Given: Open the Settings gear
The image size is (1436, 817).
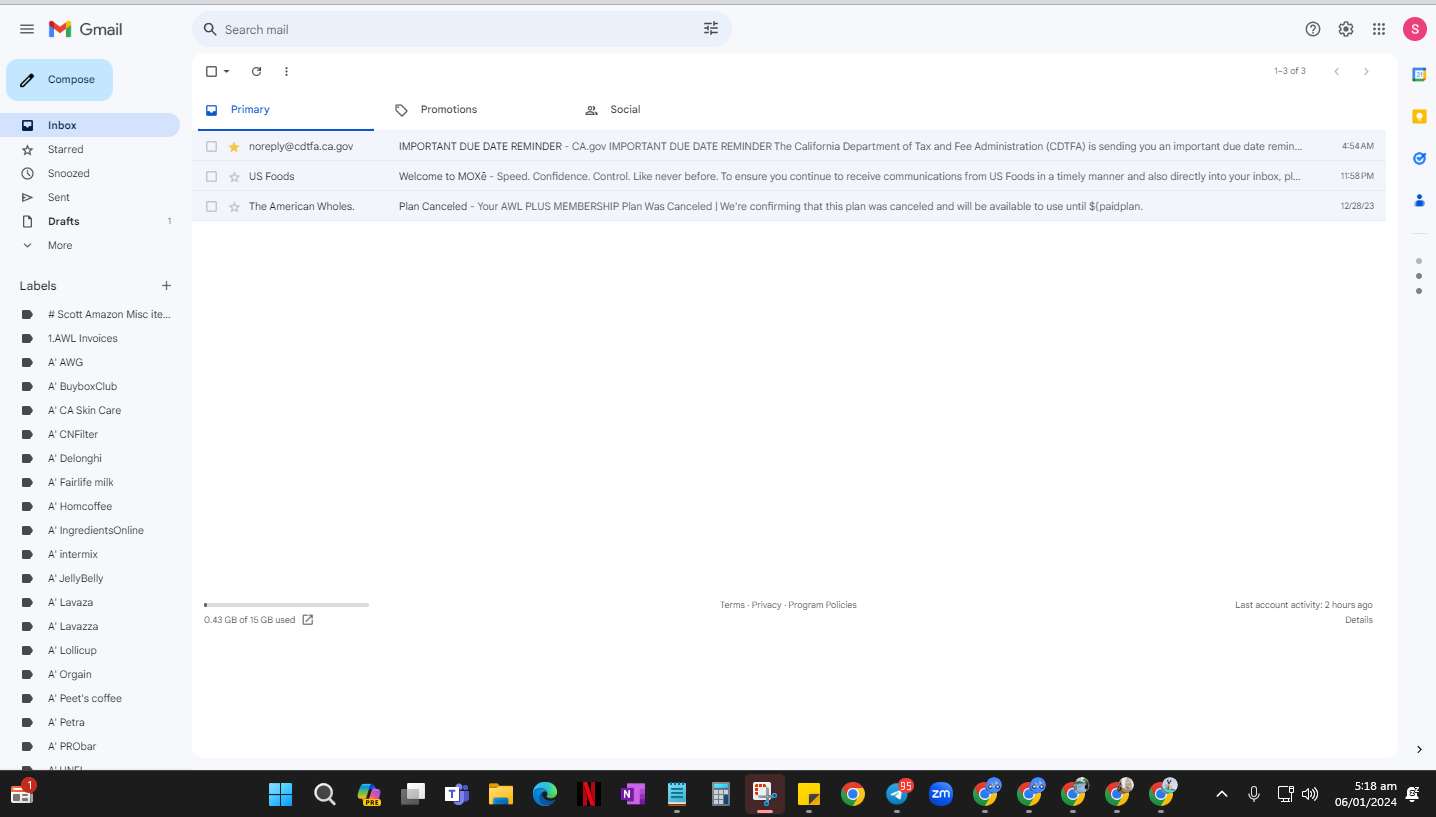Looking at the screenshot, I should 1346,29.
